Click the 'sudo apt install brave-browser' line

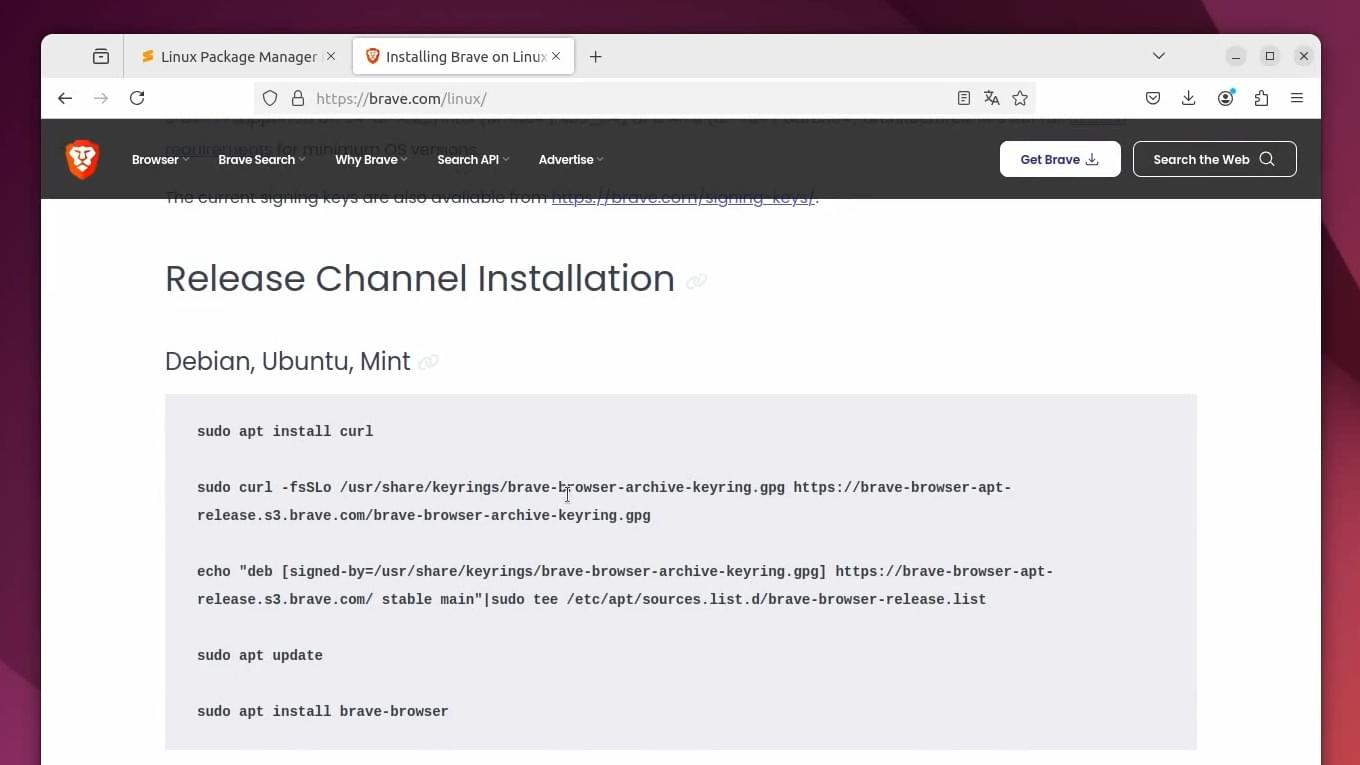tap(323, 712)
